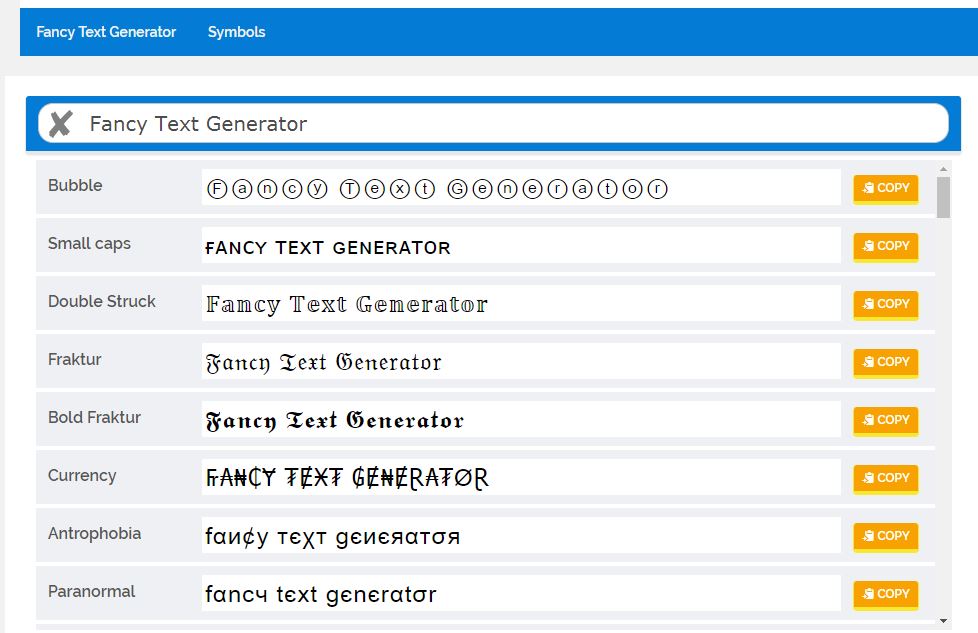Viewport: 978px width, 633px height.
Task: Copy the Antrophobia style text
Action: [886, 536]
